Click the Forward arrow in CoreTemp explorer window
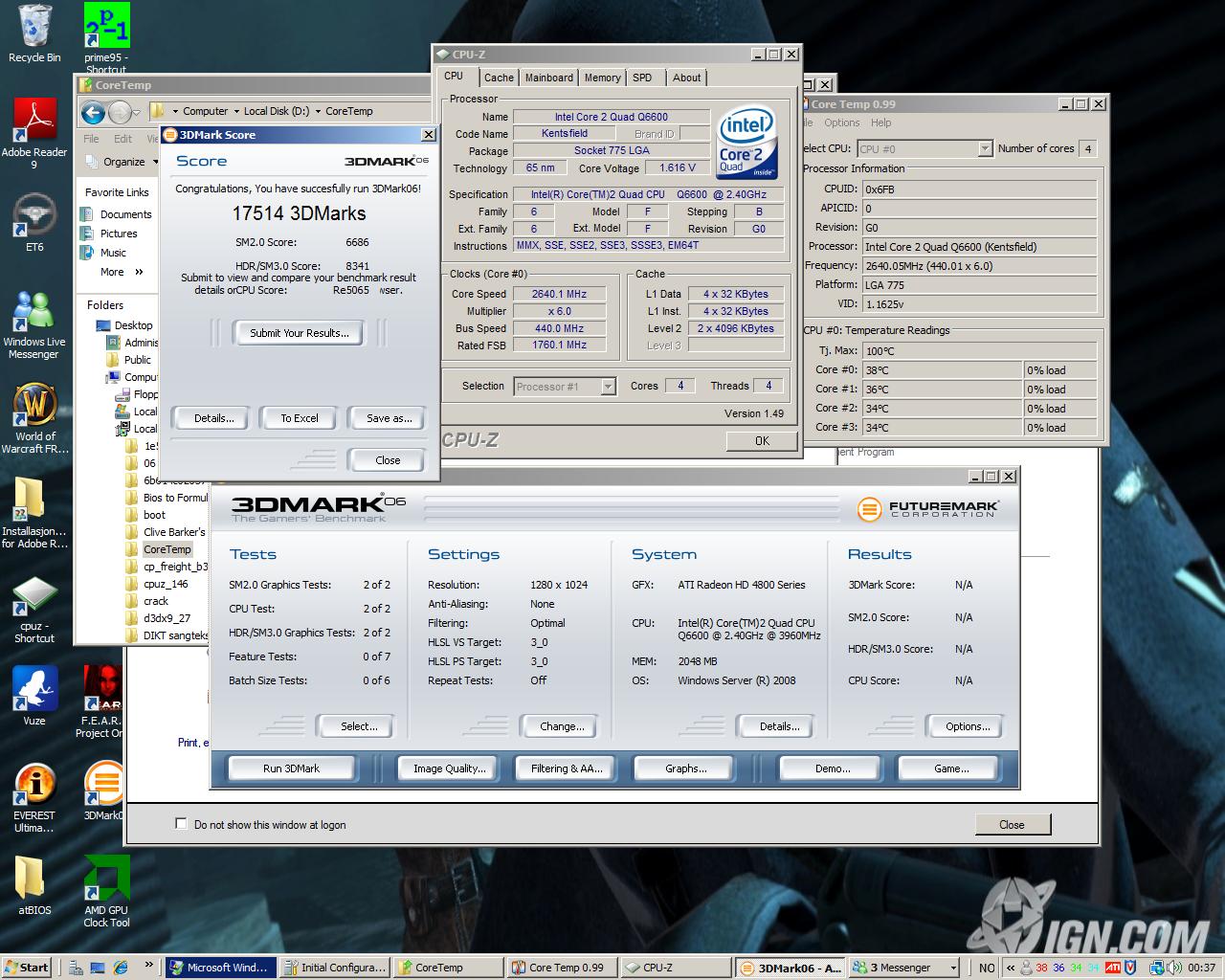The height and width of the screenshot is (980, 1225). coord(120,113)
